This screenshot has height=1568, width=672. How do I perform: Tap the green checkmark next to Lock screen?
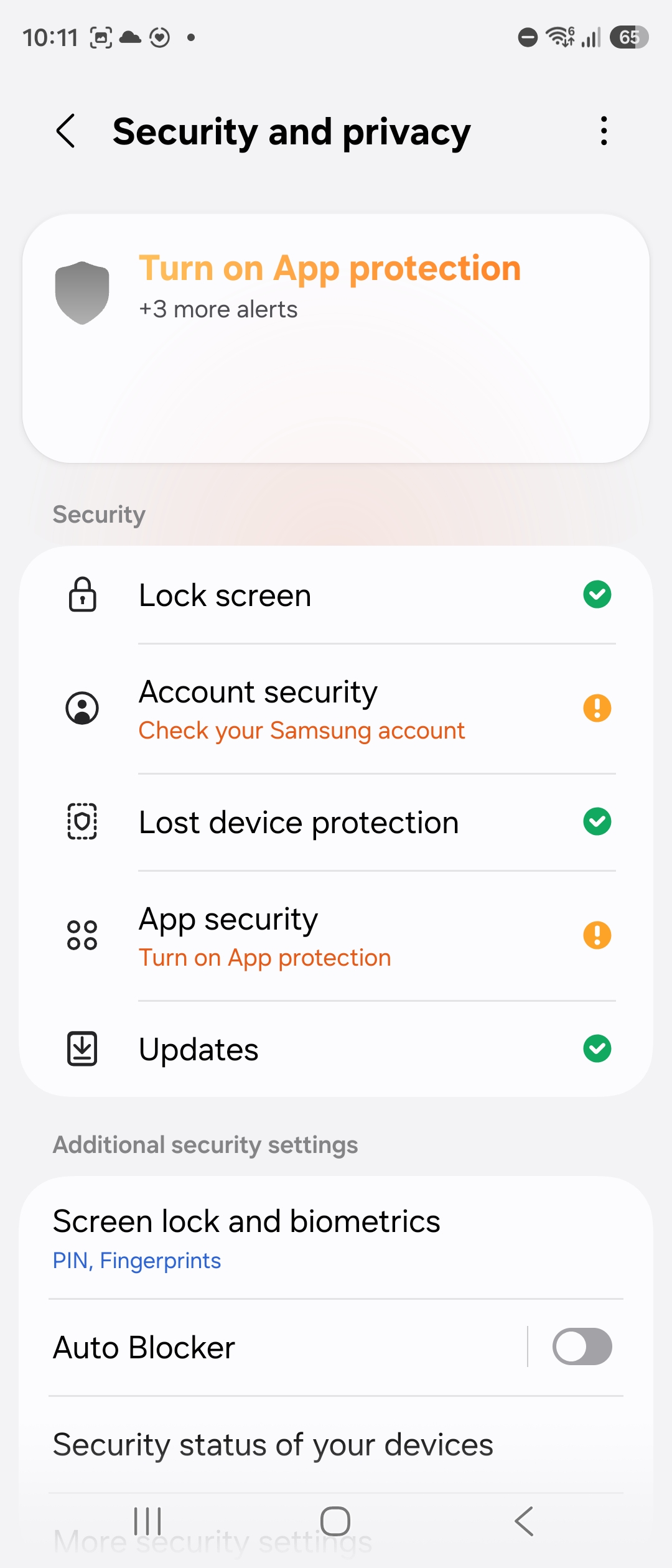point(597,594)
